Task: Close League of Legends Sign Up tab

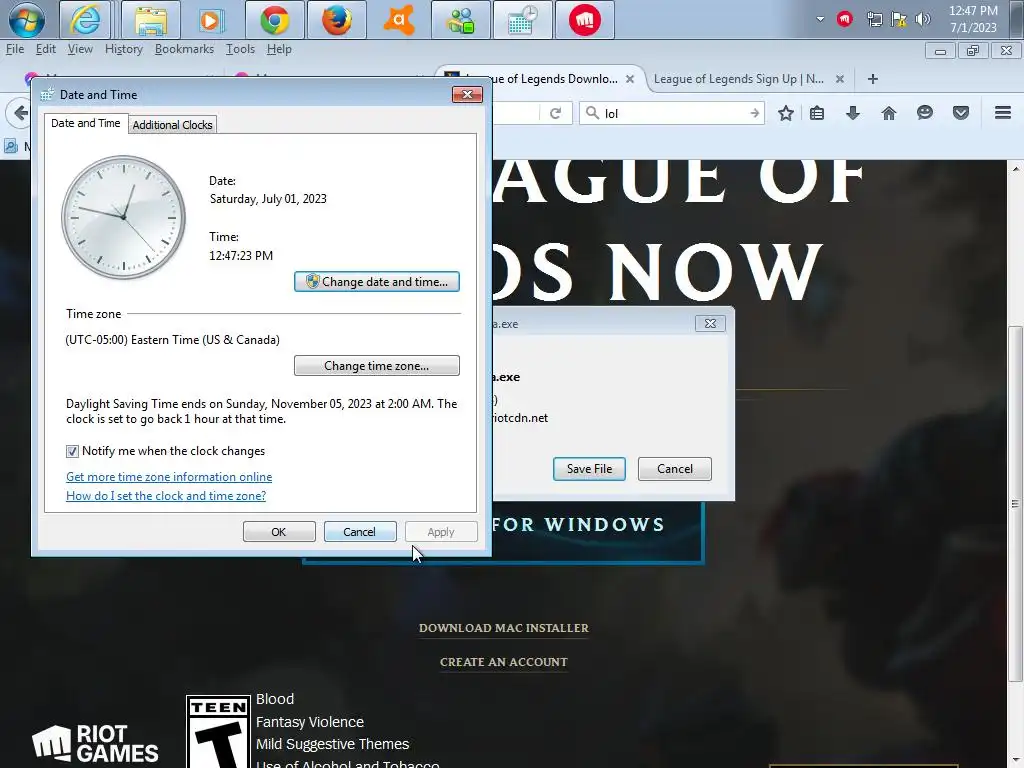Action: 840,79
